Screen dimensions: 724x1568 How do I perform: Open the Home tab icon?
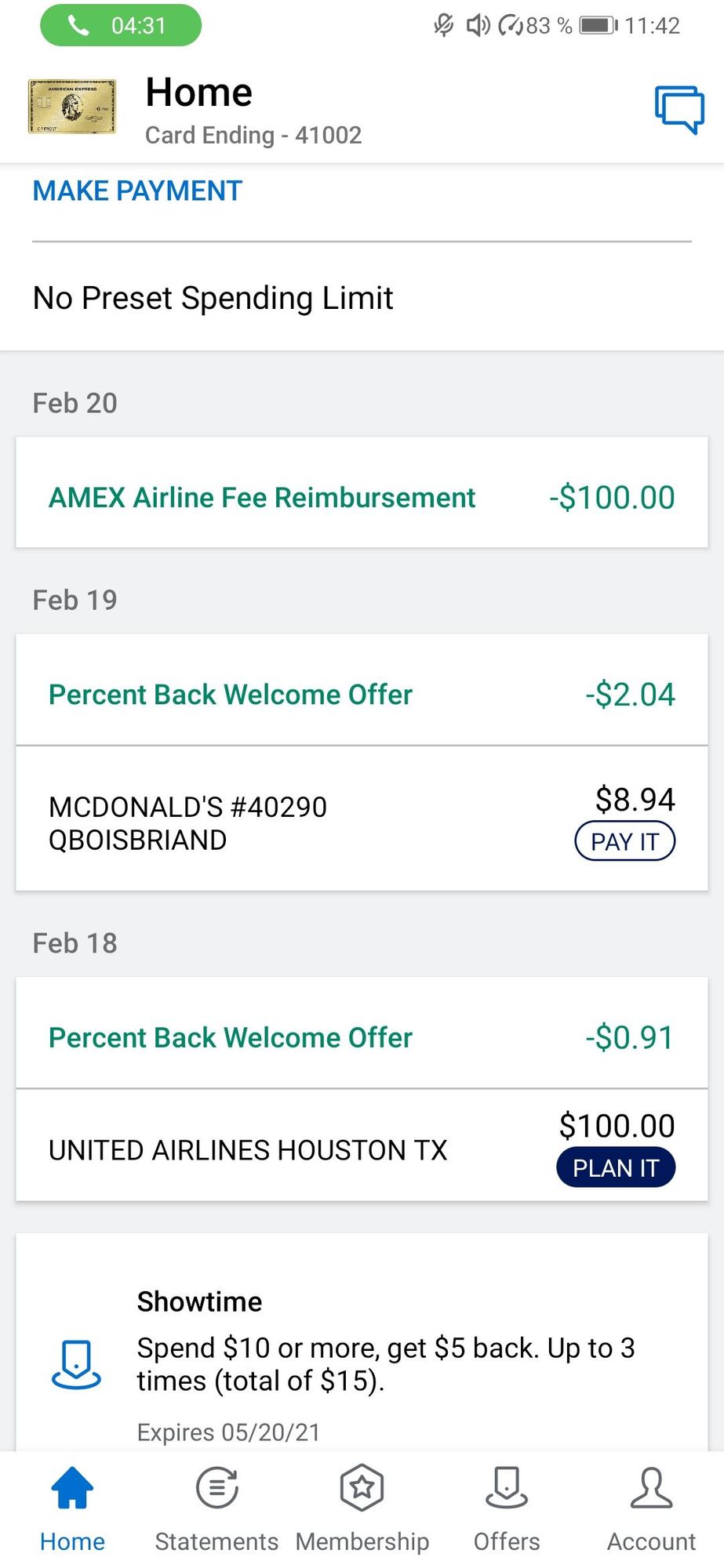72,1487
